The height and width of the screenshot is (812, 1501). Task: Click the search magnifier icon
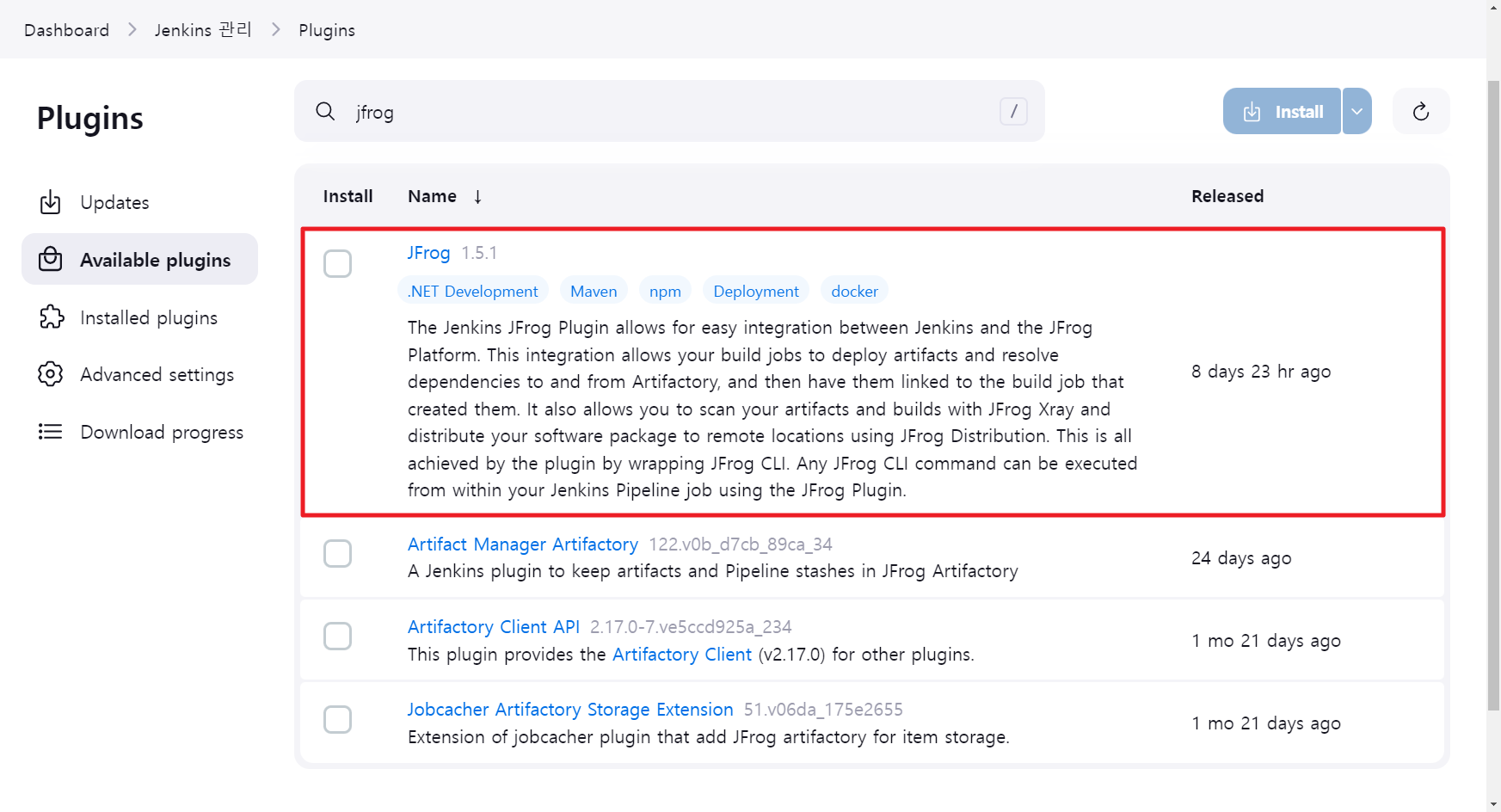coord(325,111)
